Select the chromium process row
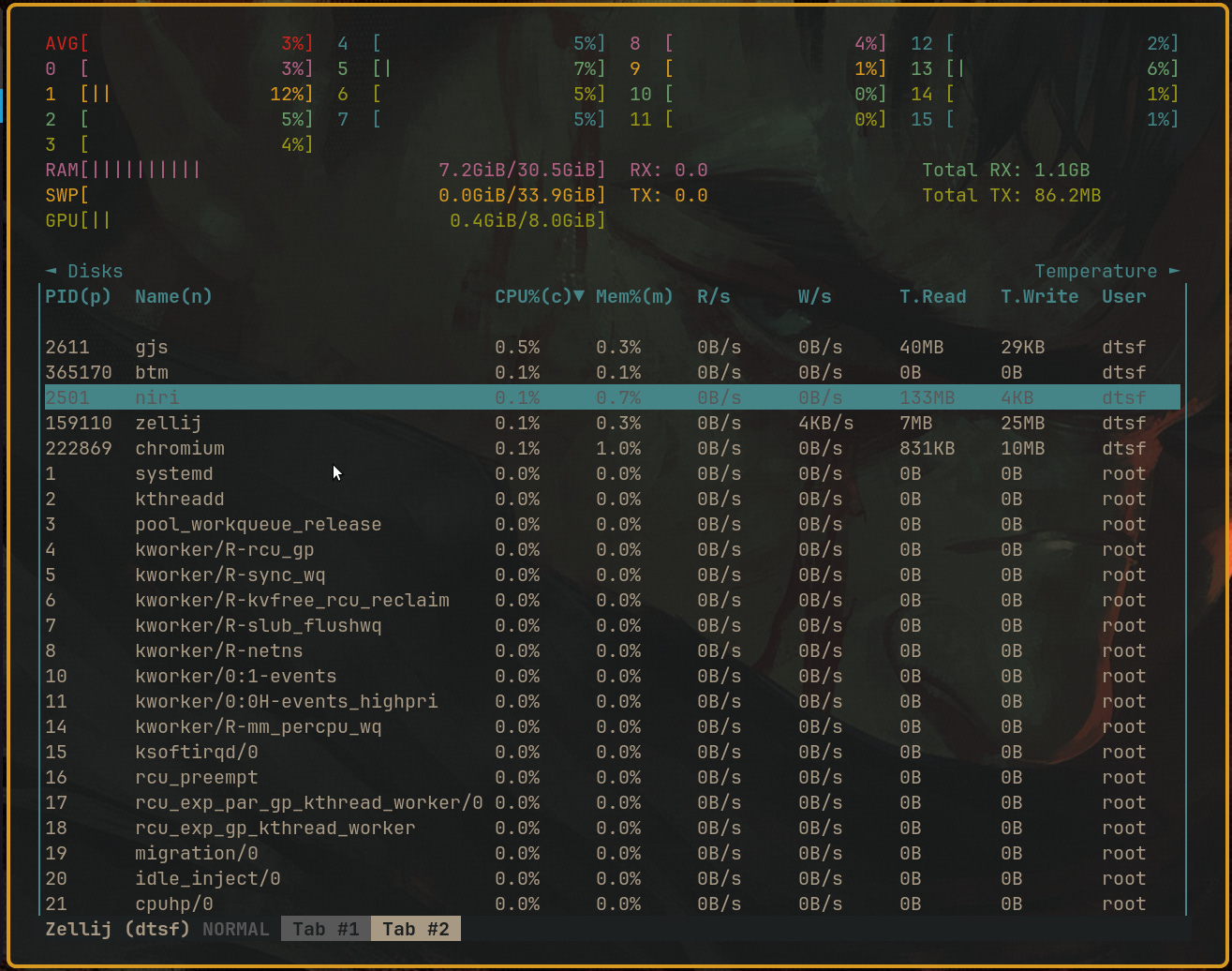This screenshot has width=1232, height=971. [613, 449]
